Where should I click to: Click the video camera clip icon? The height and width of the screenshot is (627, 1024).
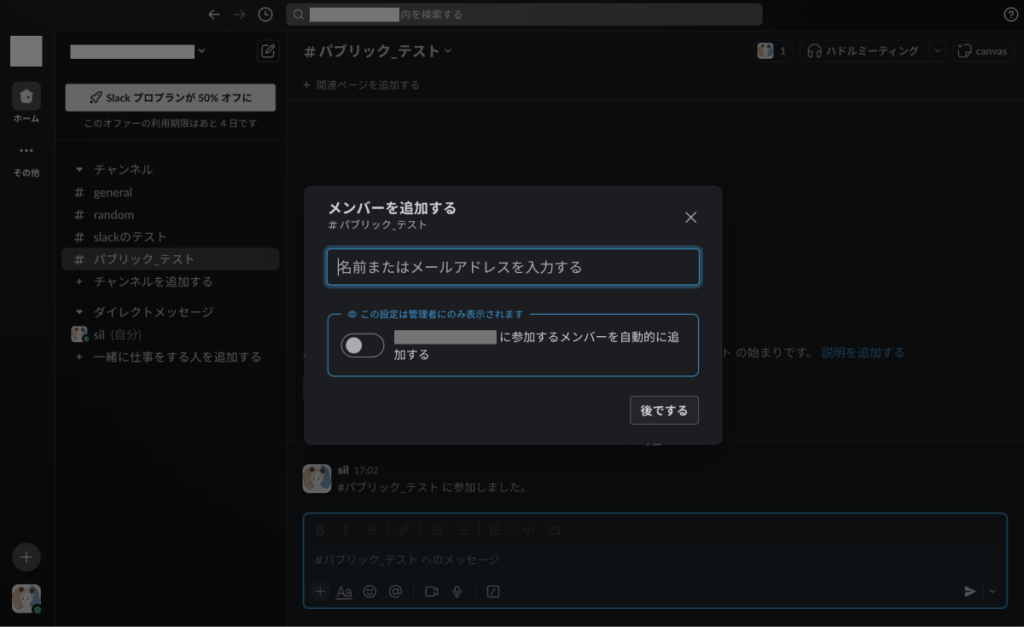tap(431, 591)
